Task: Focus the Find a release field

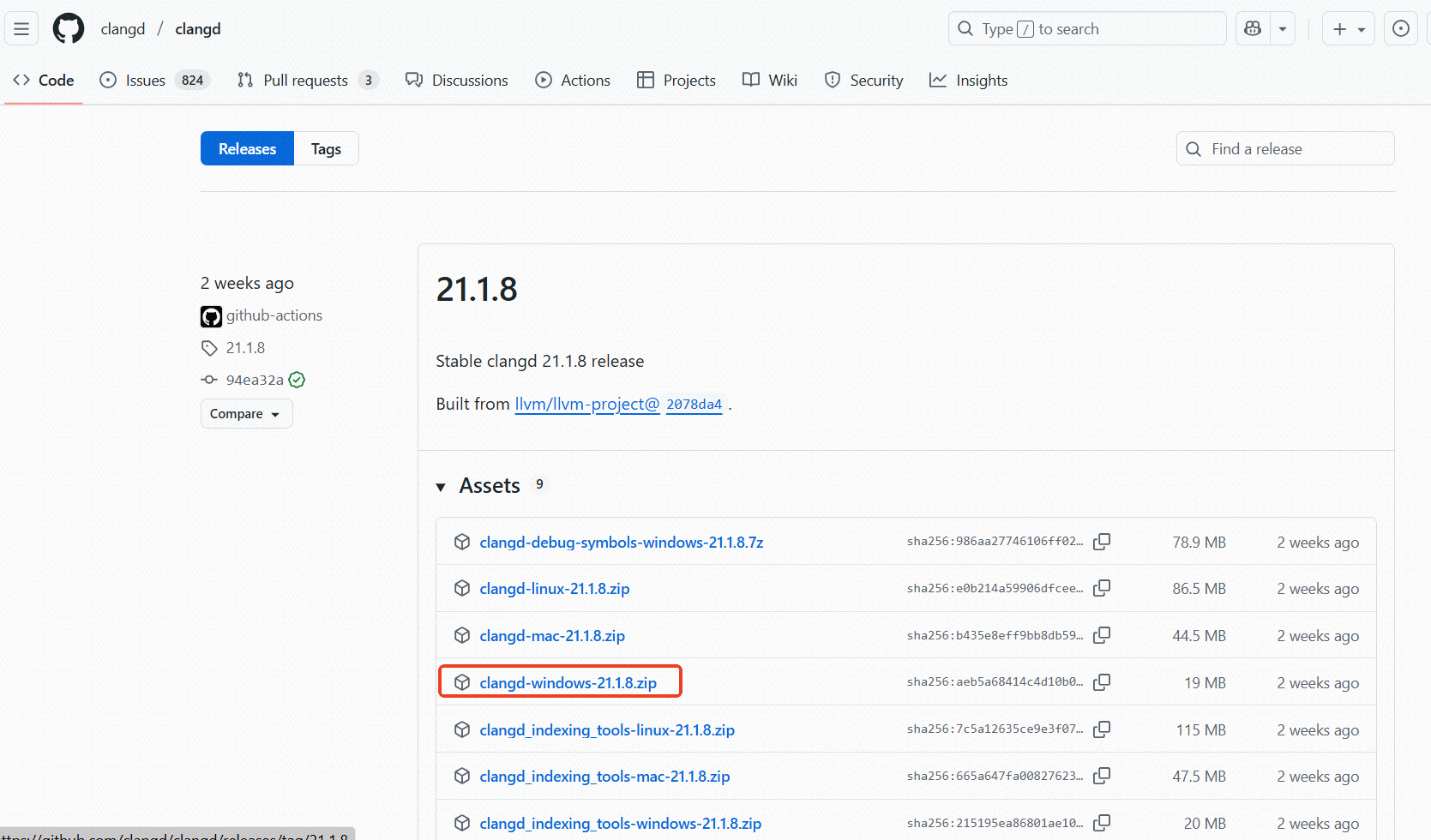Action: pos(1285,149)
